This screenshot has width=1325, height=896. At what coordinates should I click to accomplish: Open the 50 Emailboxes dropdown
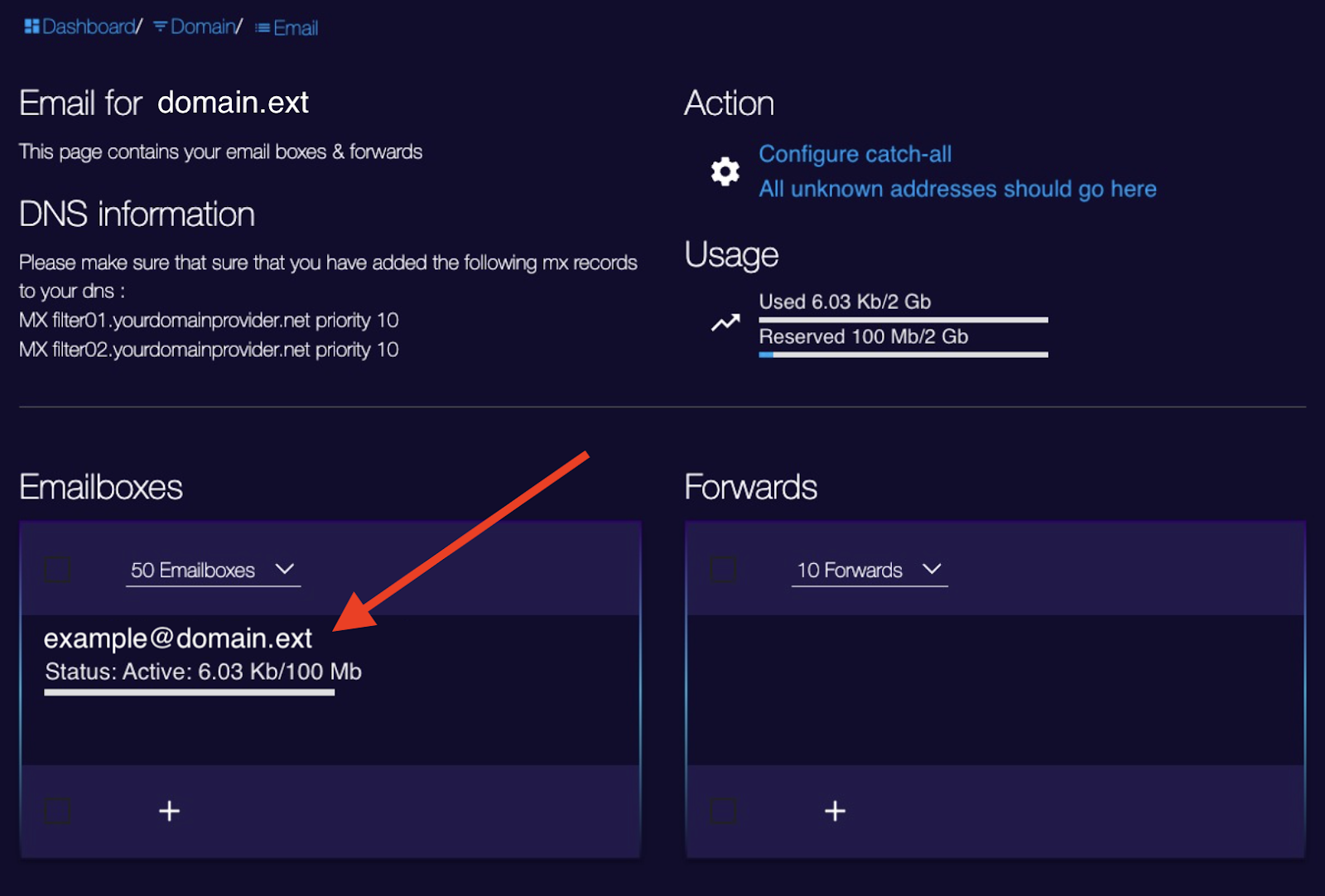[213, 571]
